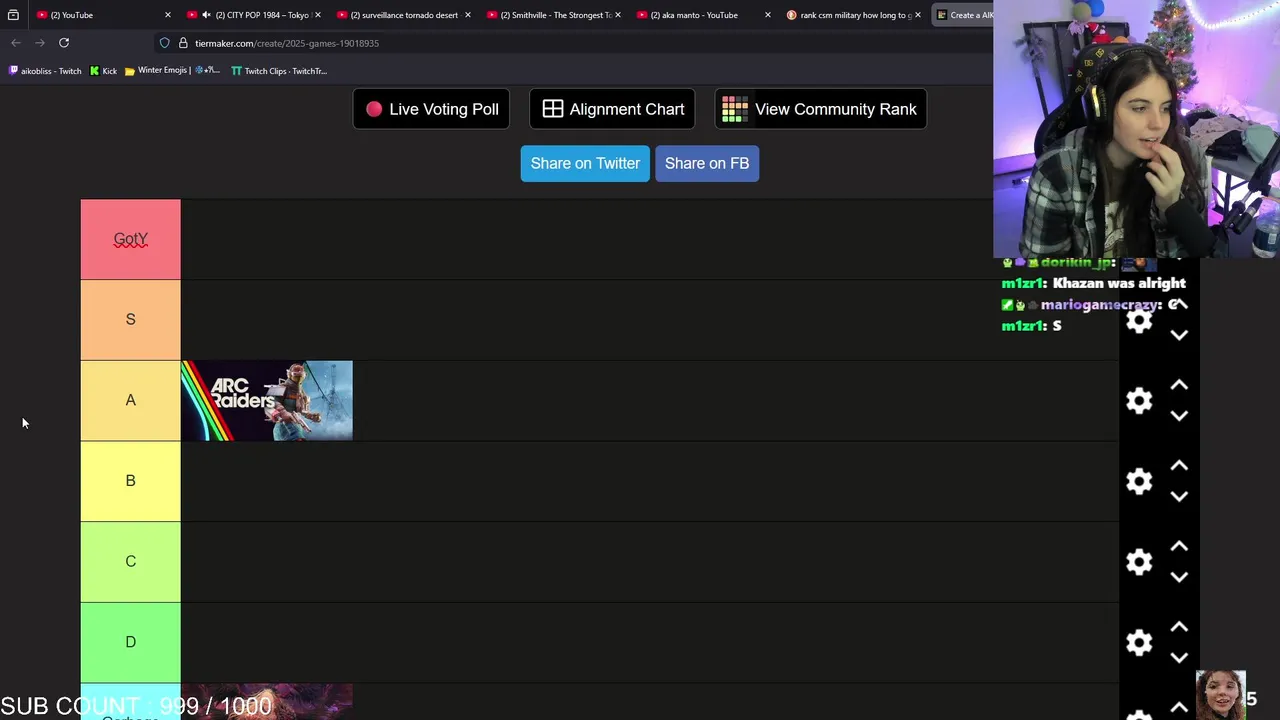
Task: Reload the page with the refresh icon
Action: pos(64,43)
